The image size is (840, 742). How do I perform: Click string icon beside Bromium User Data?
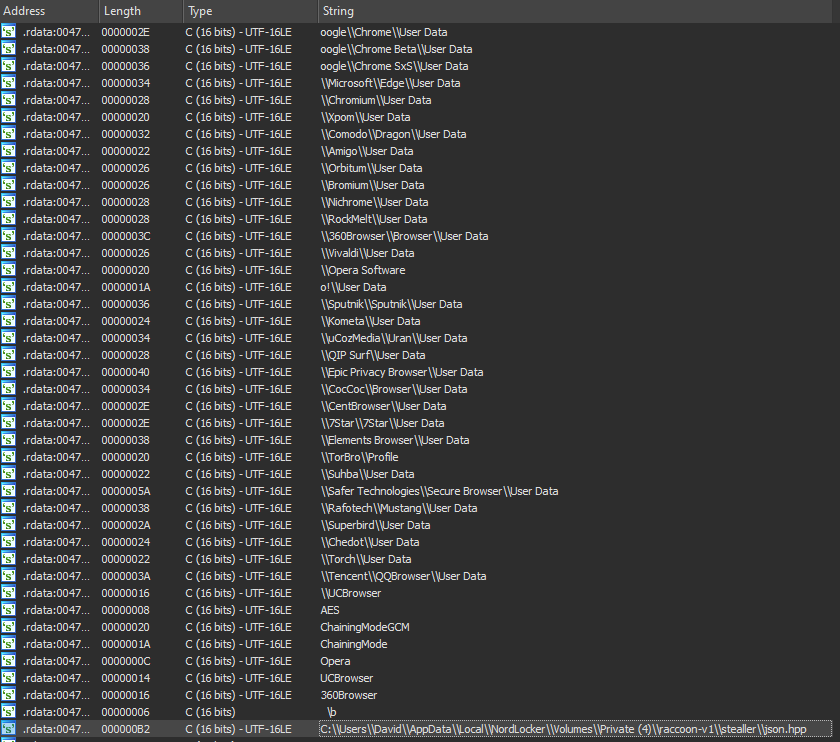(8, 185)
